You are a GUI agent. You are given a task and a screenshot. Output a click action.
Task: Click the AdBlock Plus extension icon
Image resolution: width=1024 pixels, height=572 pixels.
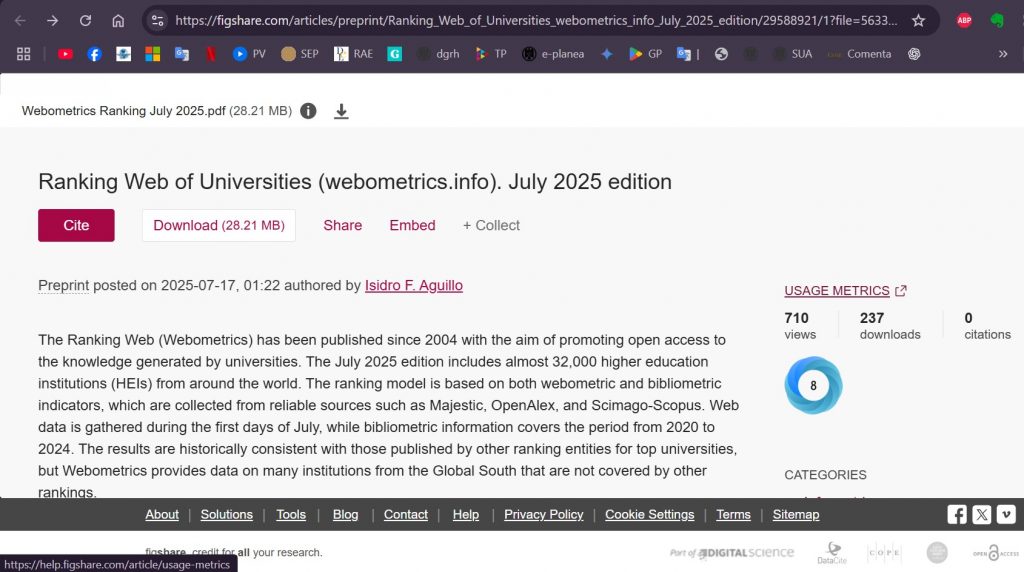(964, 20)
